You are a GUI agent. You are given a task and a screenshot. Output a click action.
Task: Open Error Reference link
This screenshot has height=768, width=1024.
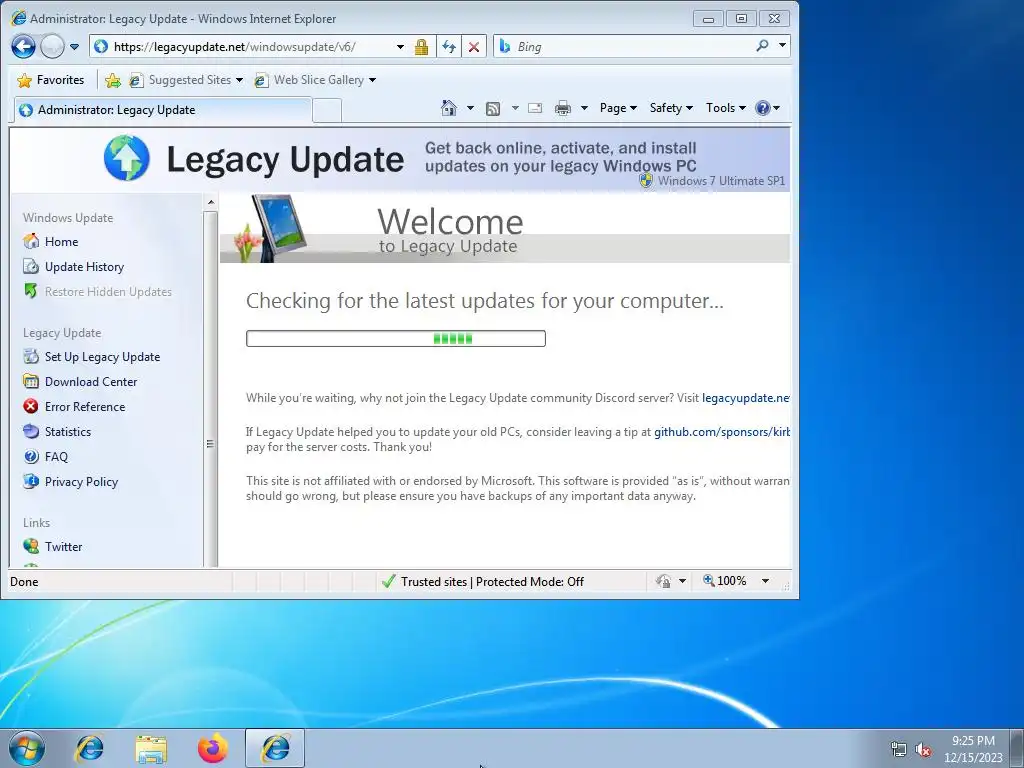(85, 407)
